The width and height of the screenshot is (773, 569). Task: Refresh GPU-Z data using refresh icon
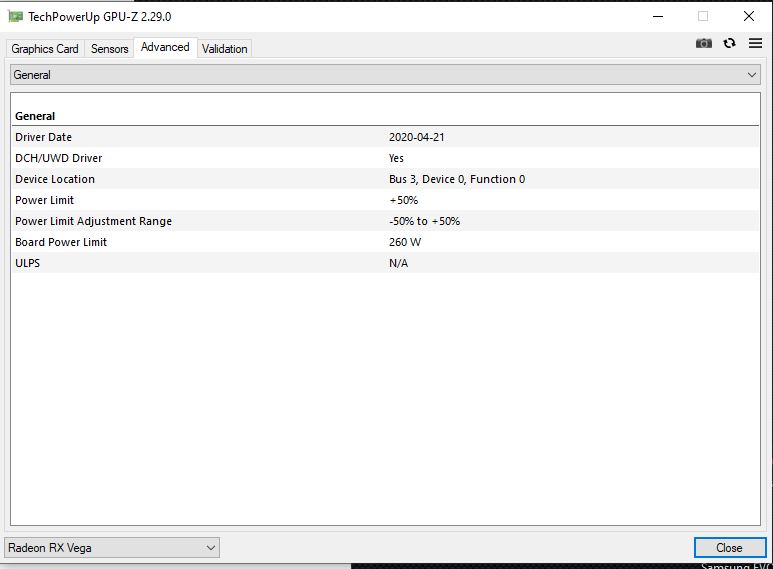click(x=730, y=43)
